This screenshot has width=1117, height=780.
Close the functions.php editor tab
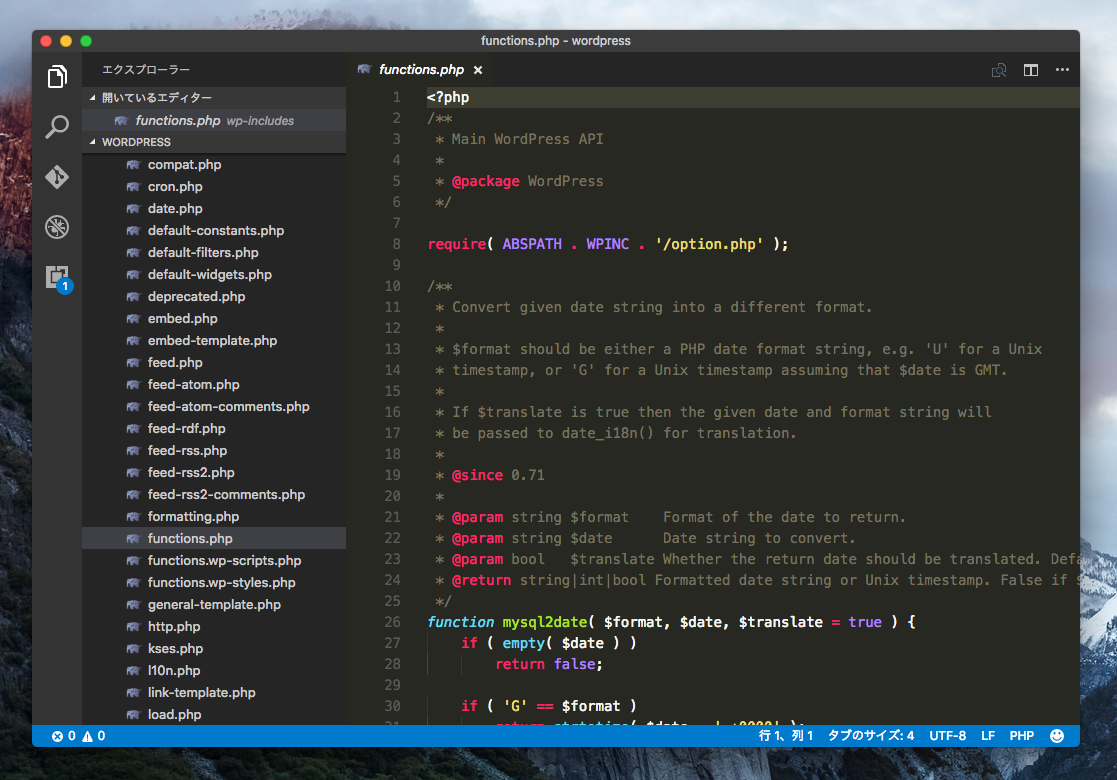[478, 70]
